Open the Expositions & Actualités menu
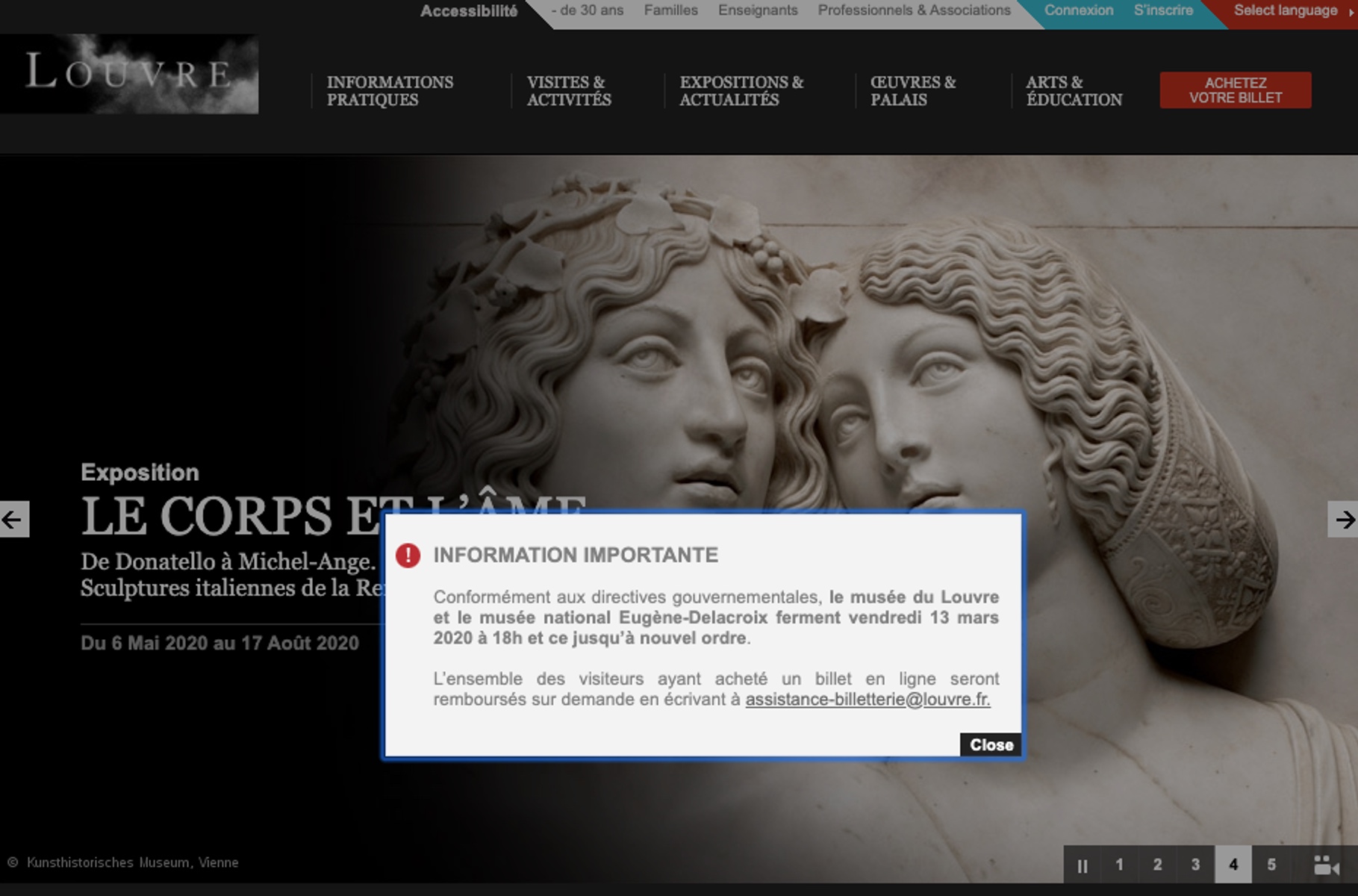This screenshot has height=896, width=1358. coord(741,90)
